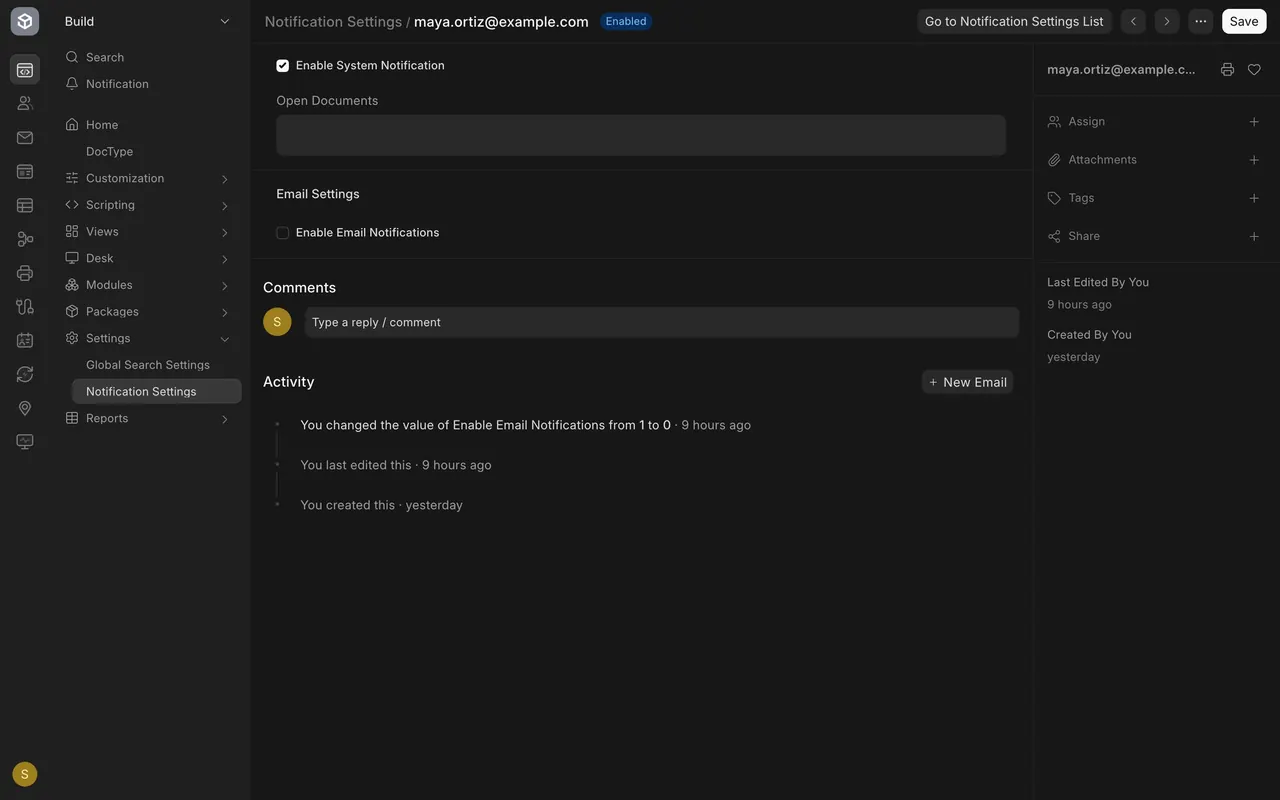Expand the Desk section
This screenshot has width=1280, height=800.
click(x=225, y=259)
